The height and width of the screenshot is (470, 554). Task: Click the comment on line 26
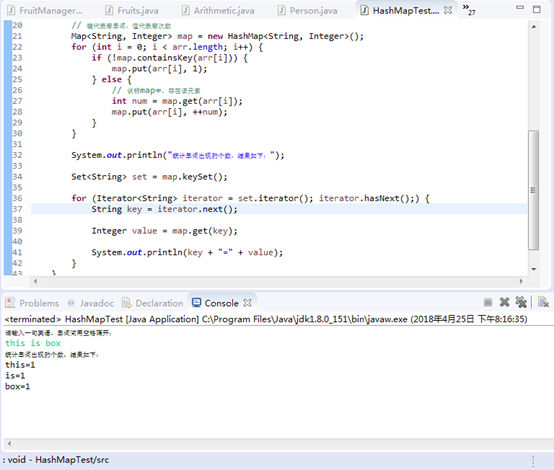157,90
